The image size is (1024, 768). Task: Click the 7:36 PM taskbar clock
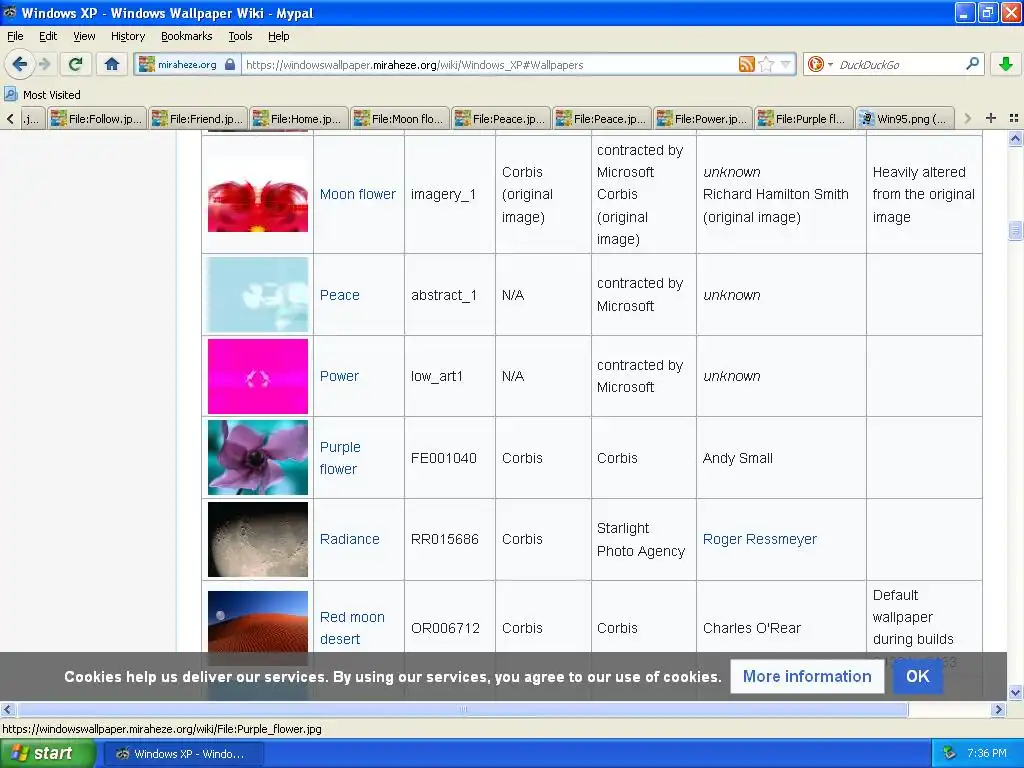point(987,754)
